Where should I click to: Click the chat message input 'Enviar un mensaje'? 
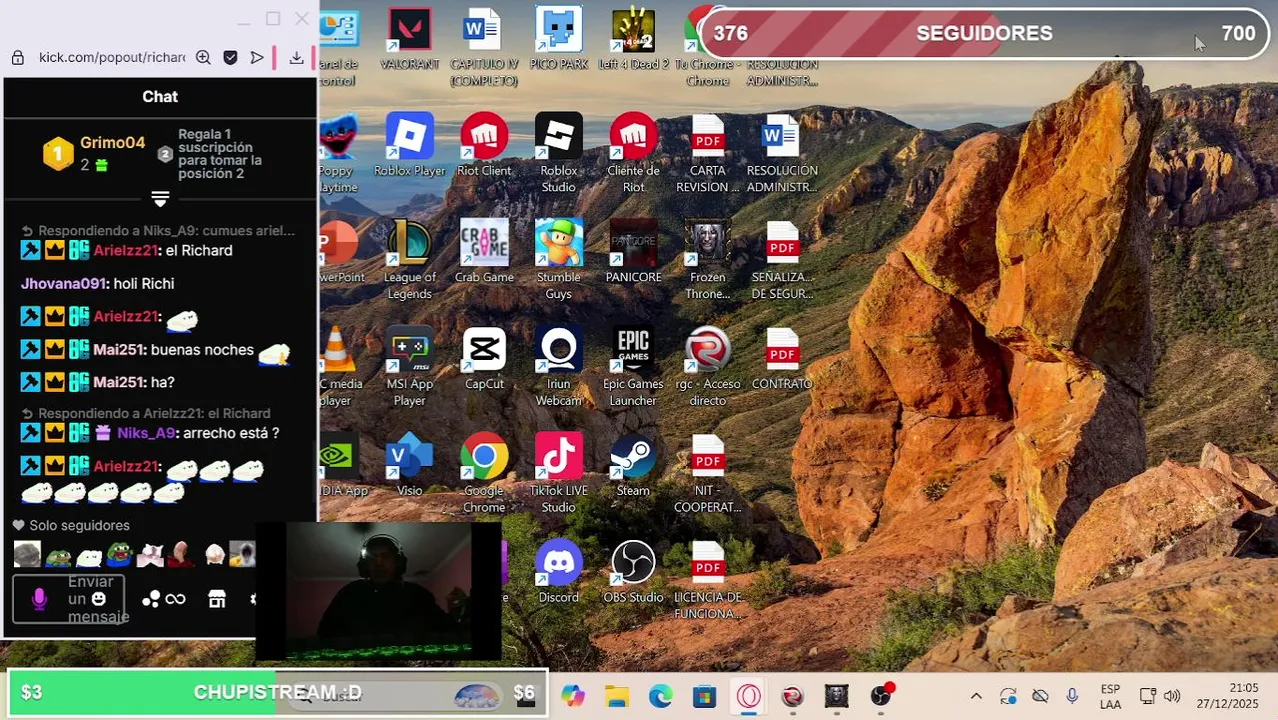point(68,599)
